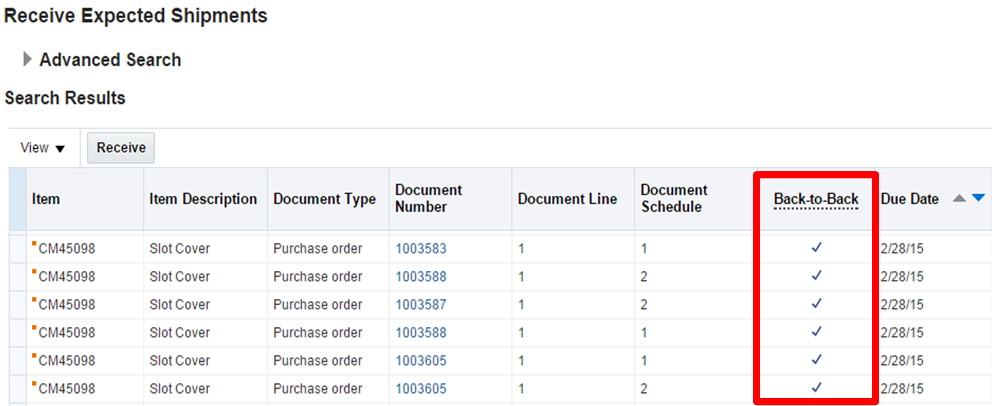Open document number 1003583 link

(x=421, y=248)
